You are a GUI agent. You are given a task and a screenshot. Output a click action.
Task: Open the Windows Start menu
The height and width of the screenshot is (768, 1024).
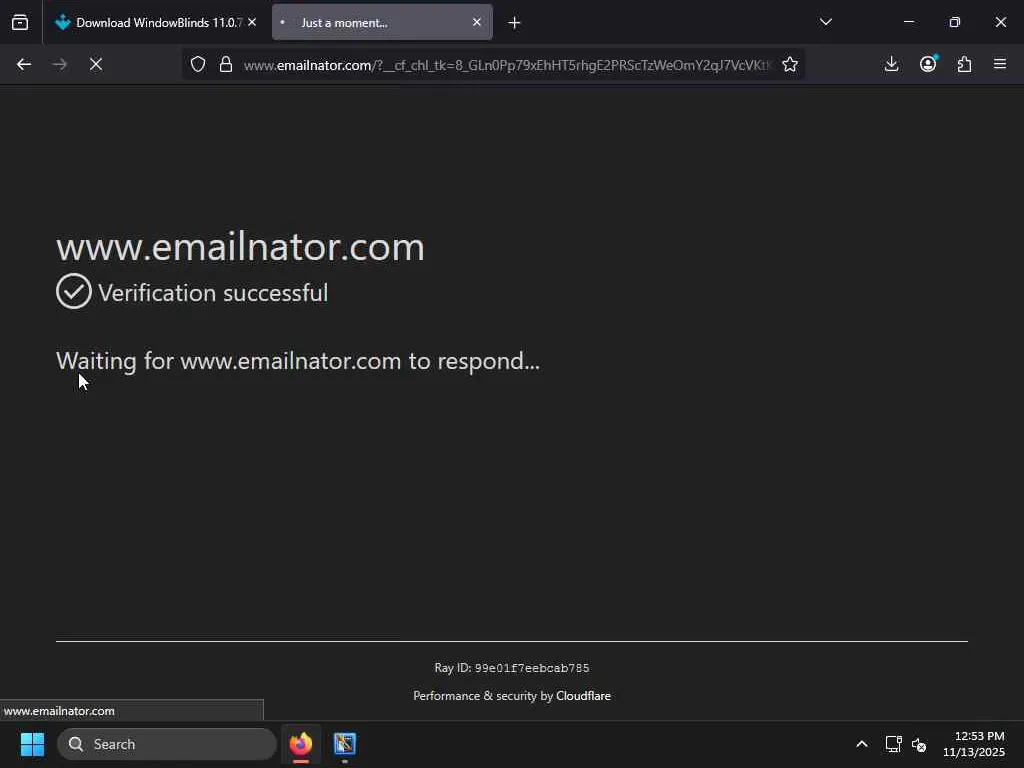pos(32,744)
